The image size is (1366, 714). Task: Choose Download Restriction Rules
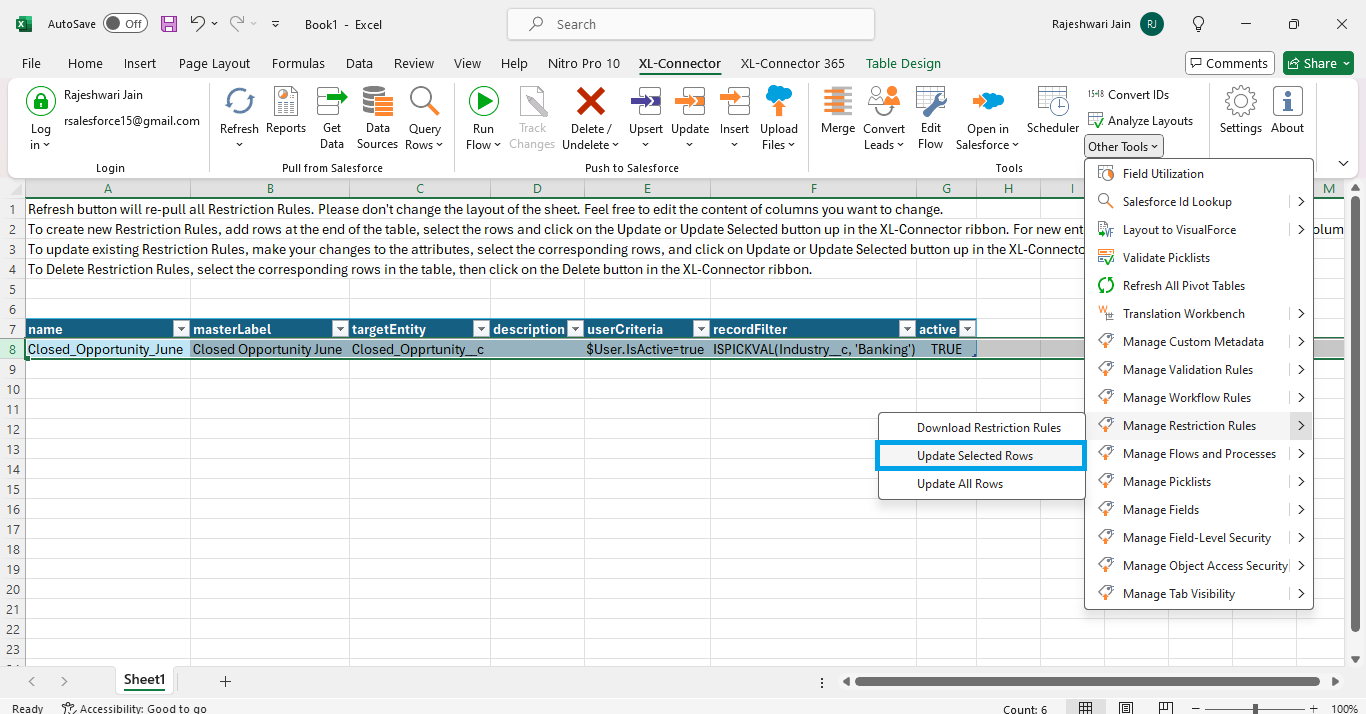[x=982, y=428]
